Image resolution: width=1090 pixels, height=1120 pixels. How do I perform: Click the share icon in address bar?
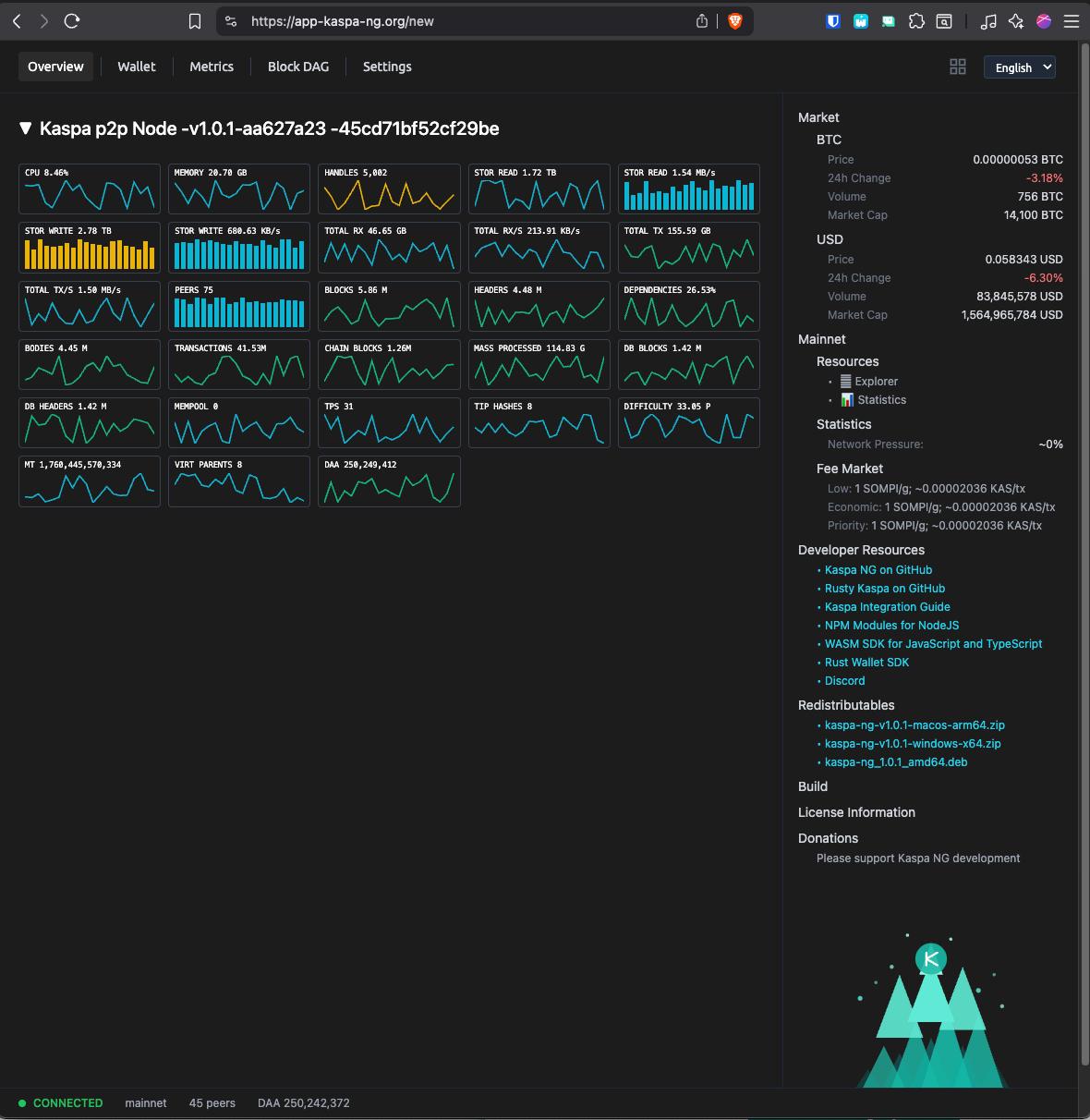702,21
